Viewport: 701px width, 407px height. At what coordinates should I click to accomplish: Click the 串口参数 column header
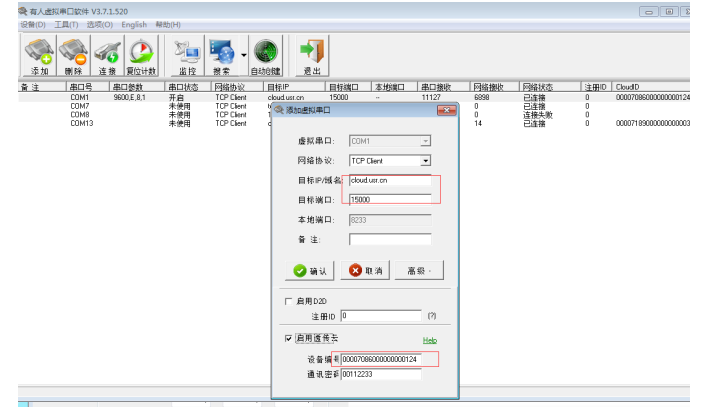[137, 87]
